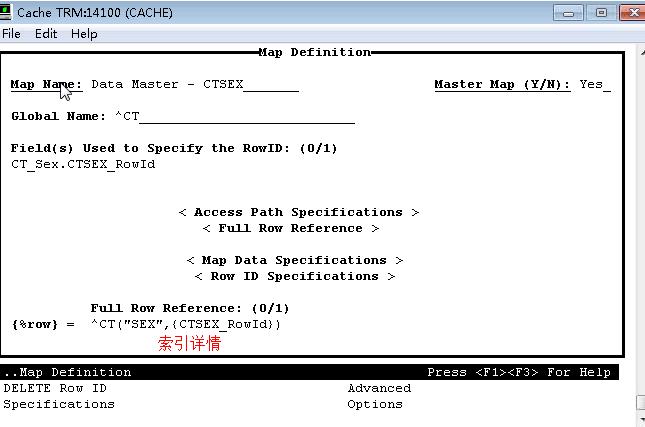Open the File menu

tap(11, 34)
